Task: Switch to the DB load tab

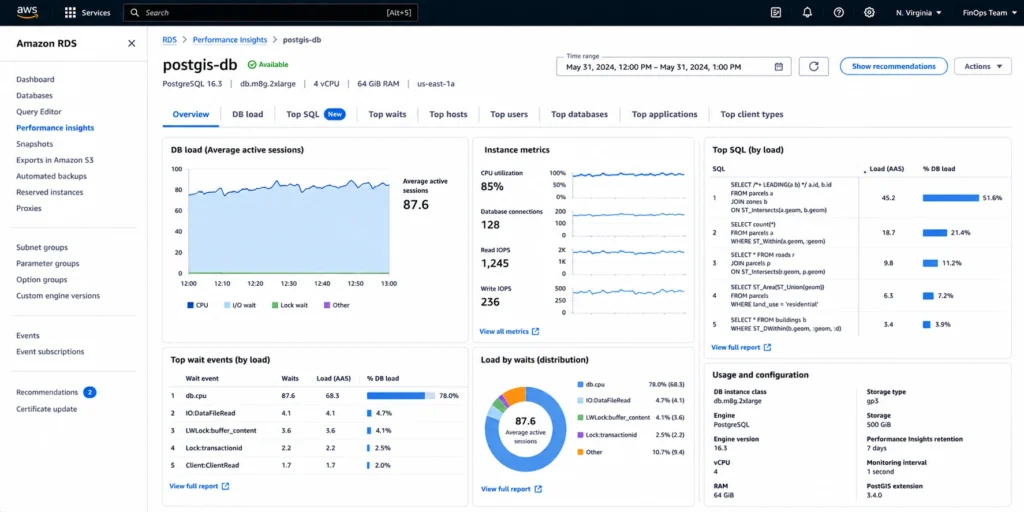Action: [x=248, y=114]
